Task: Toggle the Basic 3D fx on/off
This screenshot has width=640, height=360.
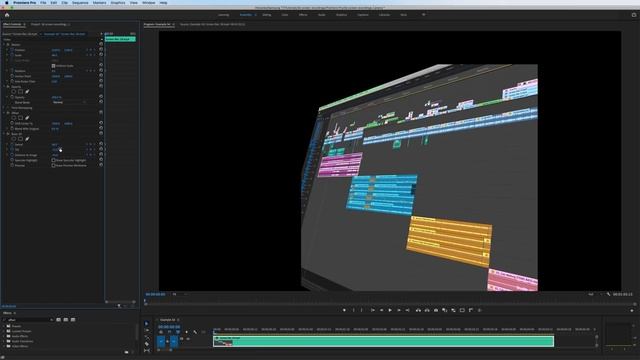Action: point(8,134)
